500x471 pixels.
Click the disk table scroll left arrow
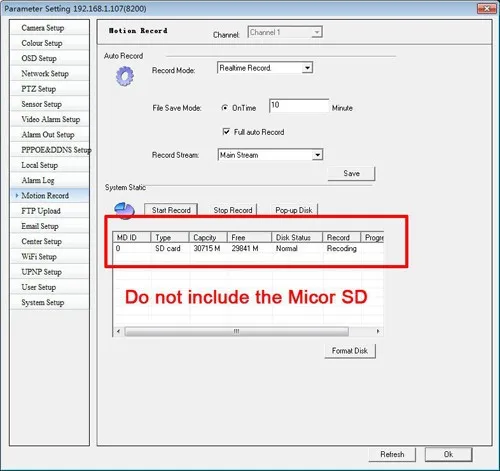(x=118, y=331)
